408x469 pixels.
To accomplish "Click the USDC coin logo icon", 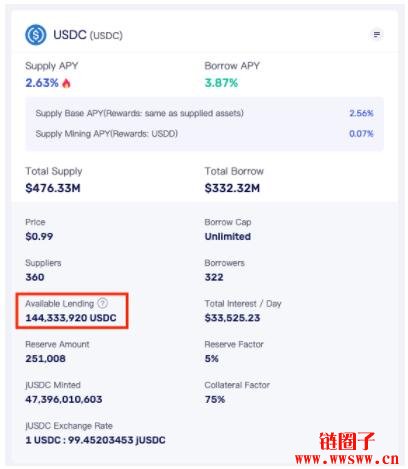I will pyautogui.click(x=36, y=35).
